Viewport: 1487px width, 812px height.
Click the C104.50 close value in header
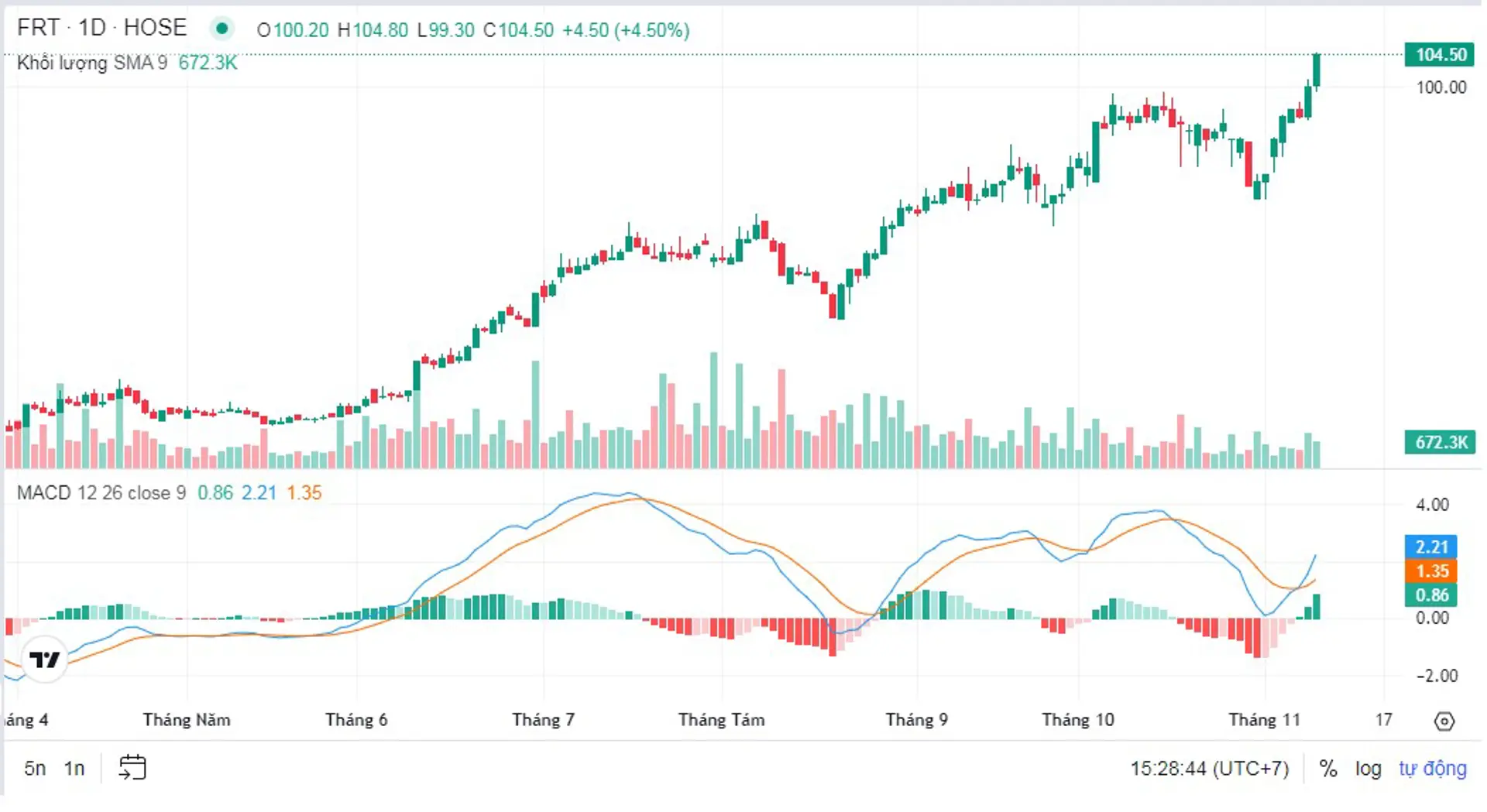click(518, 30)
